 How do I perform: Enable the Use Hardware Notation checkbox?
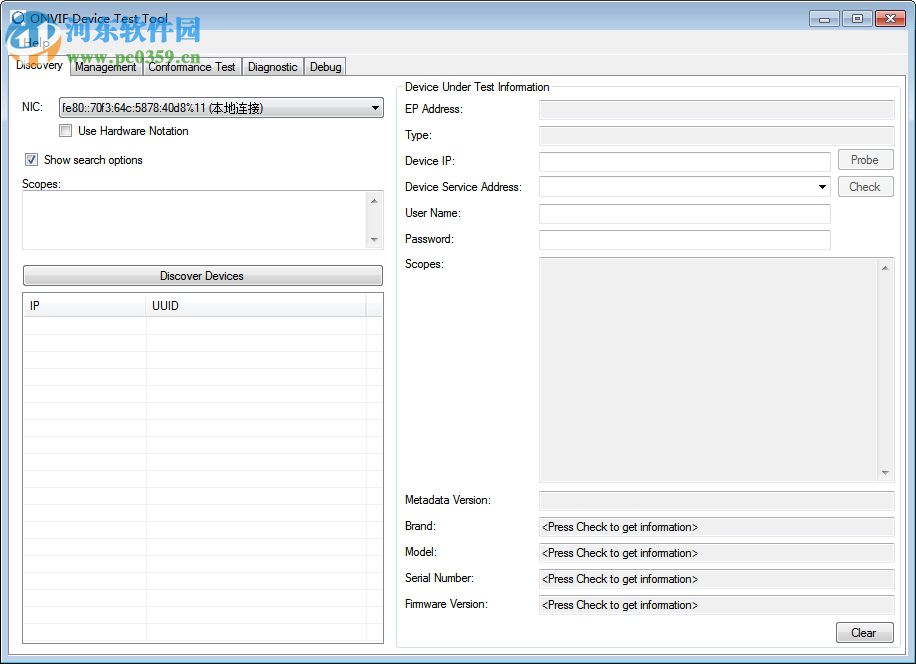[66, 131]
